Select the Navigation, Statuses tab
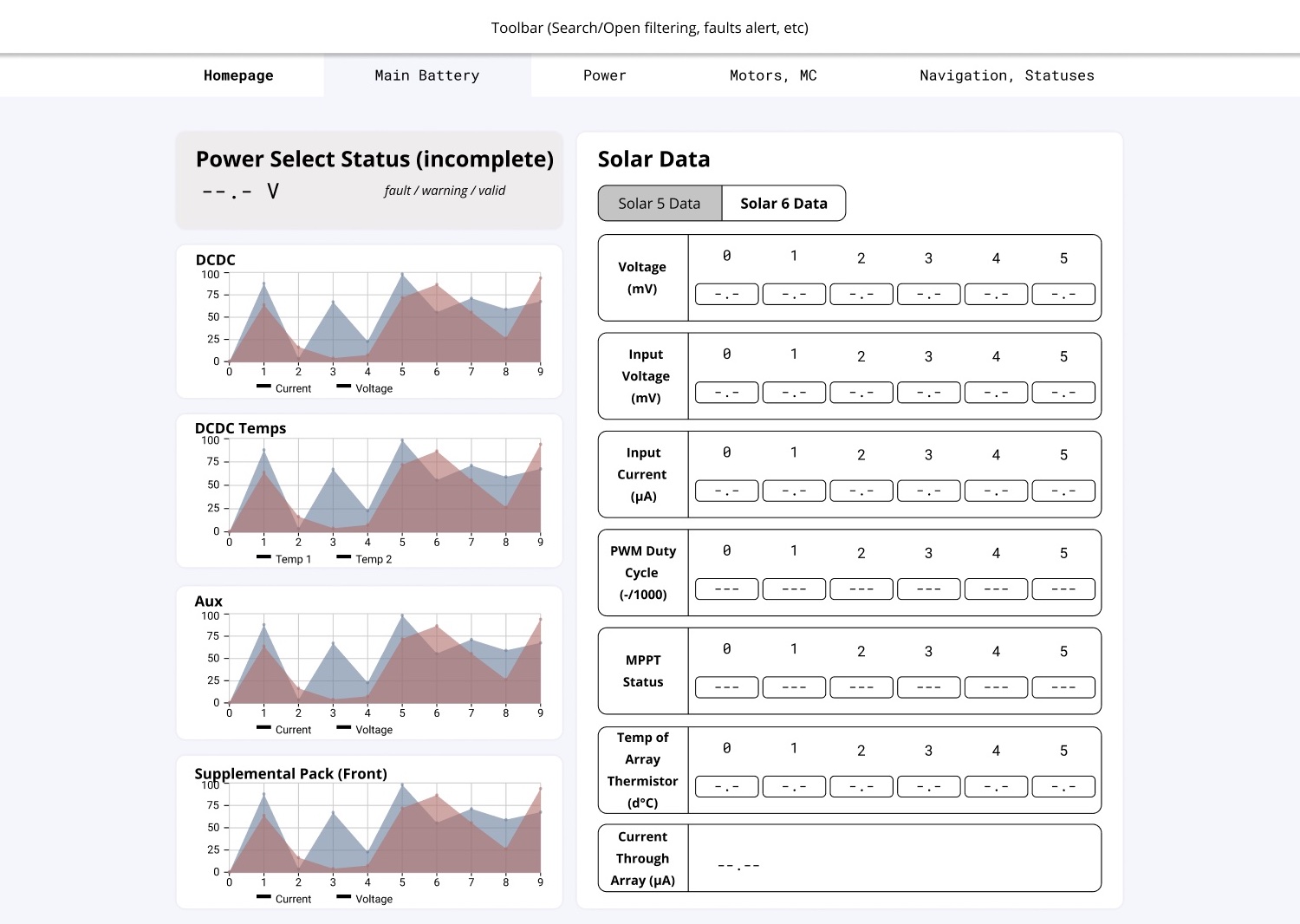Viewport: 1300px width, 924px height. 1006,75
